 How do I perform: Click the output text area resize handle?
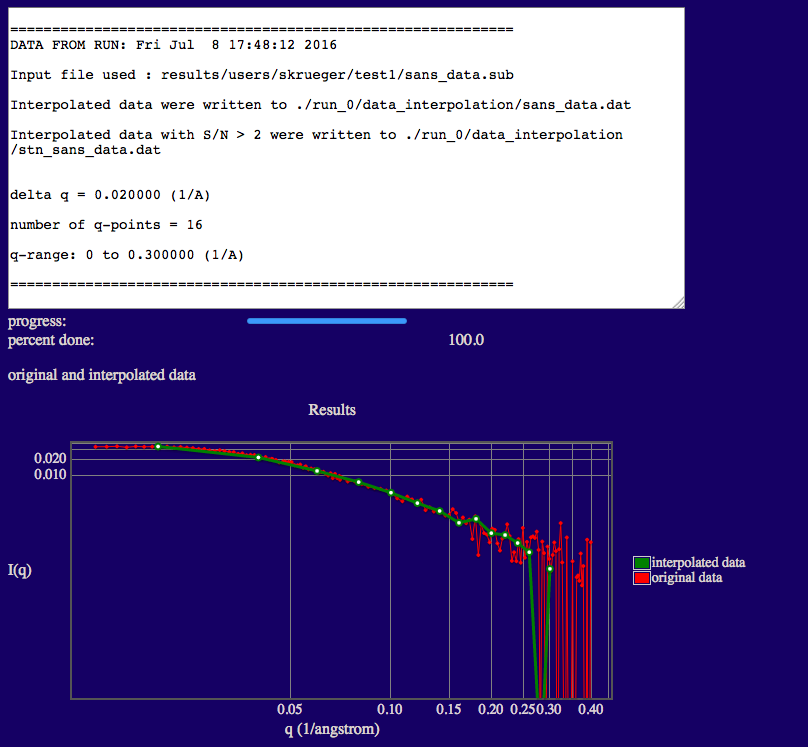pyautogui.click(x=679, y=303)
